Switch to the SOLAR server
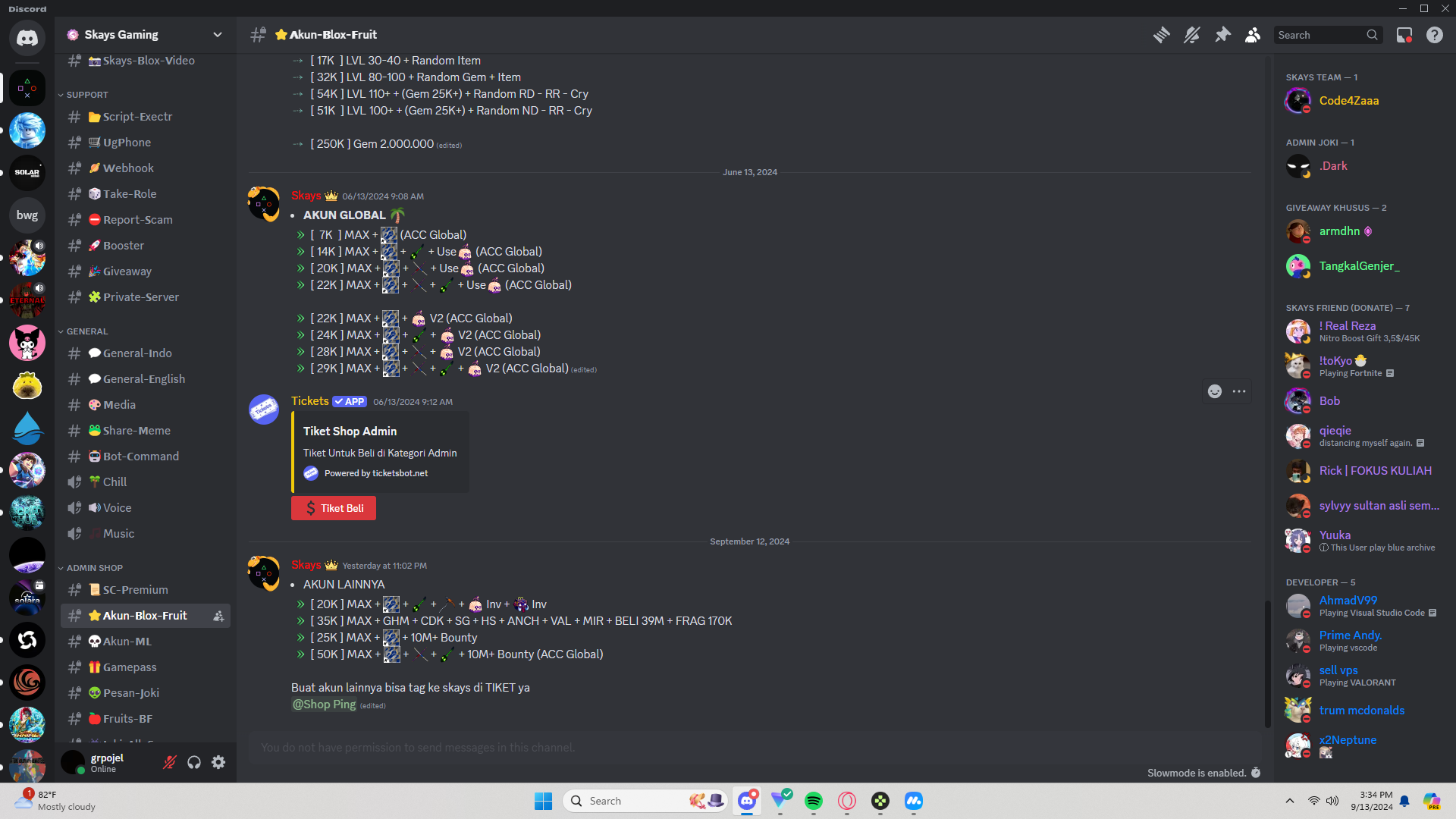The image size is (1456, 819). (27, 173)
